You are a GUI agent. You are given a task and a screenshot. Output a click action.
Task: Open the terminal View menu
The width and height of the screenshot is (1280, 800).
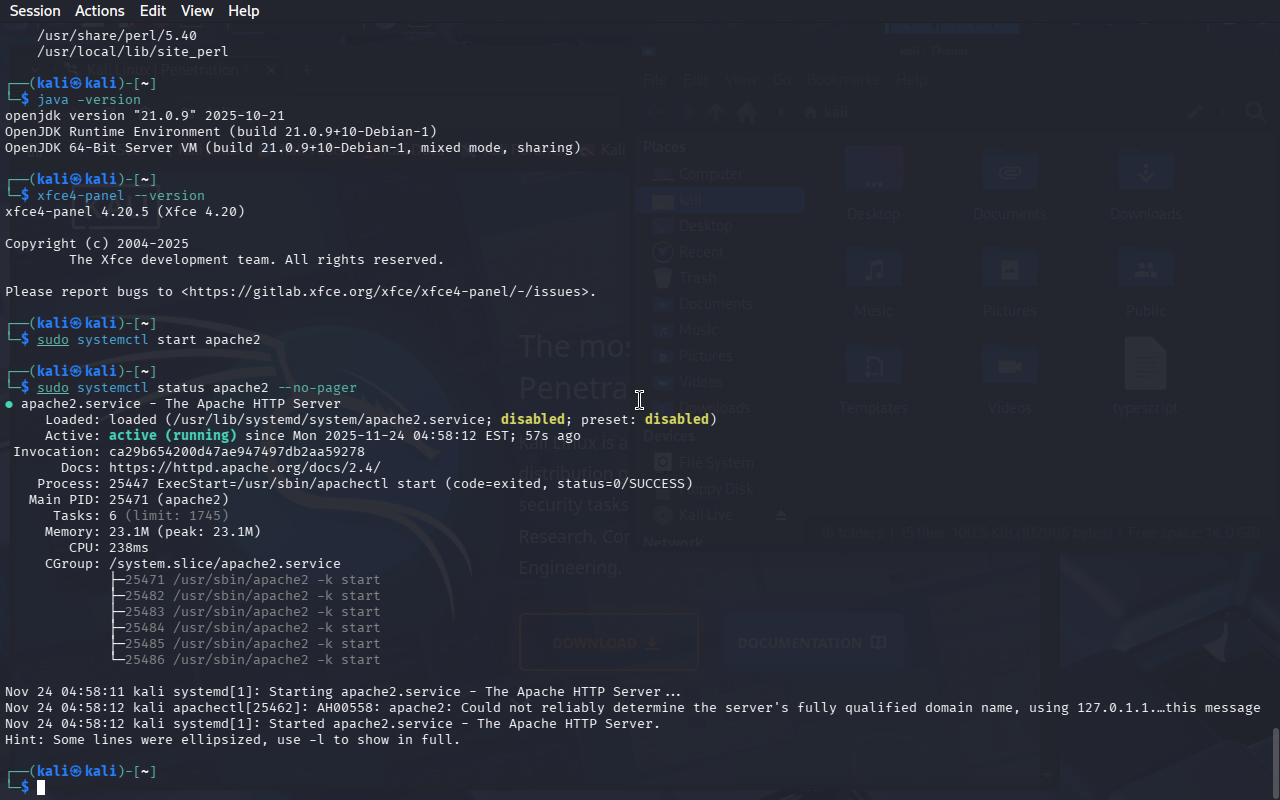click(197, 11)
